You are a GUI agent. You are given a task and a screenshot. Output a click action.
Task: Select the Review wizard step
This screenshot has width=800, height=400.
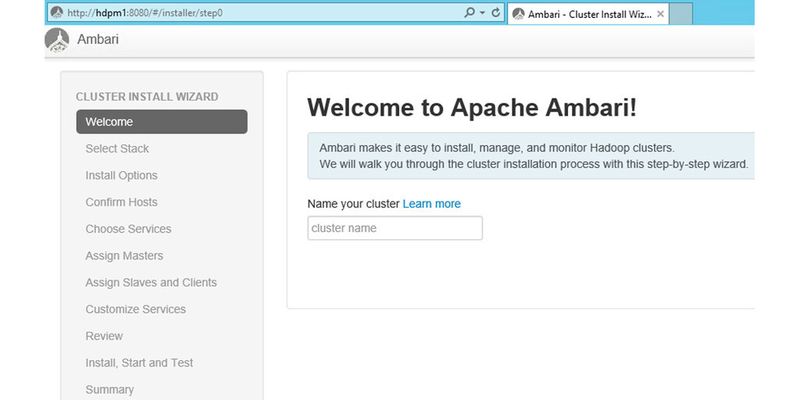(x=104, y=336)
